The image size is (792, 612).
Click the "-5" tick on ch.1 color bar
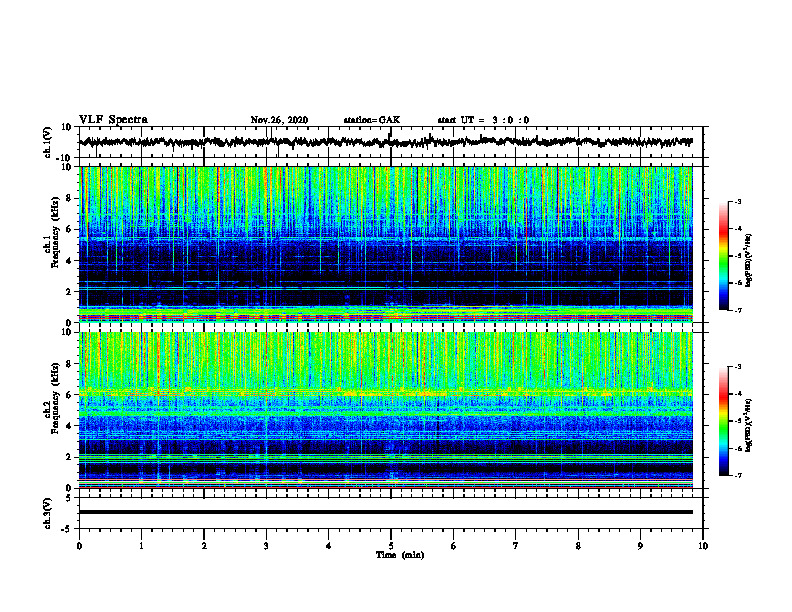737,256
